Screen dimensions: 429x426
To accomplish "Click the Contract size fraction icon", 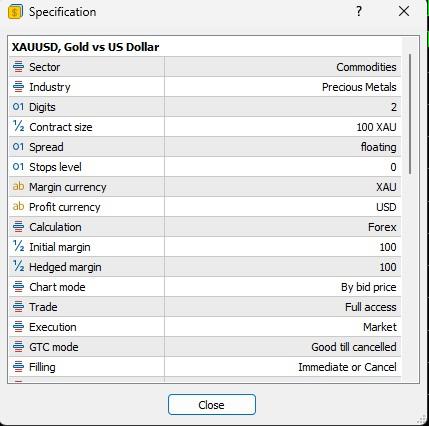I will pyautogui.click(x=18, y=126).
